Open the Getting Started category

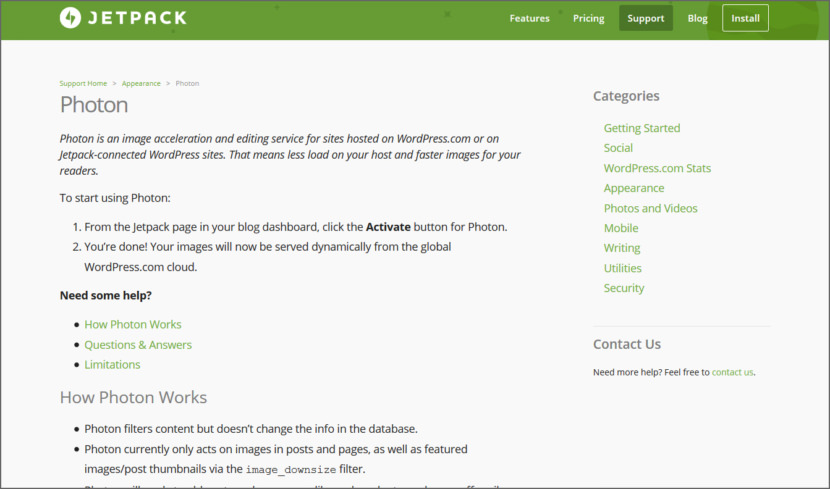coord(641,128)
